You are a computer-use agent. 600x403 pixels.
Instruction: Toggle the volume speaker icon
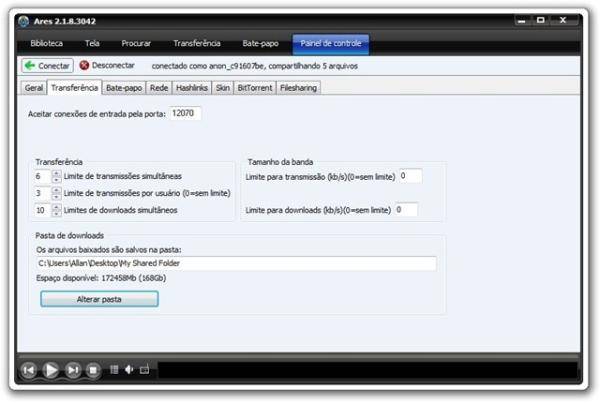129,370
